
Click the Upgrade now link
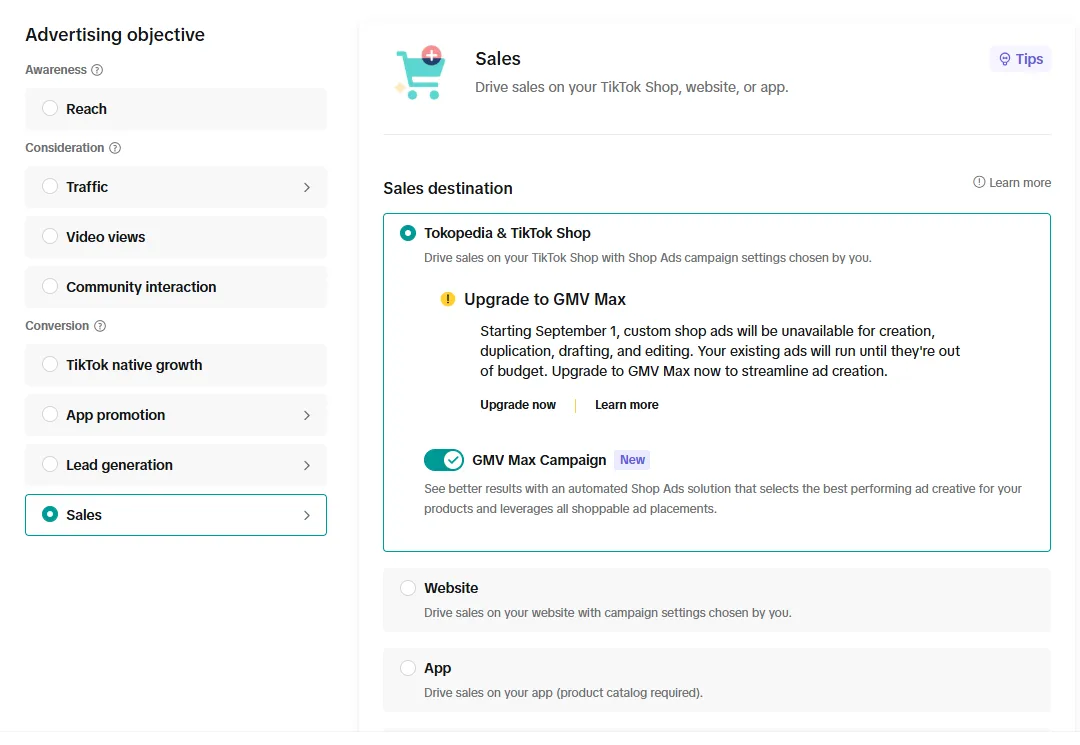click(518, 405)
